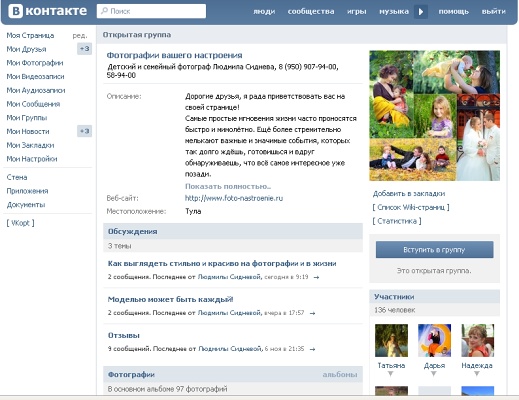
Task: Click the search magnifier field Поиск
Action: (x=151, y=11)
